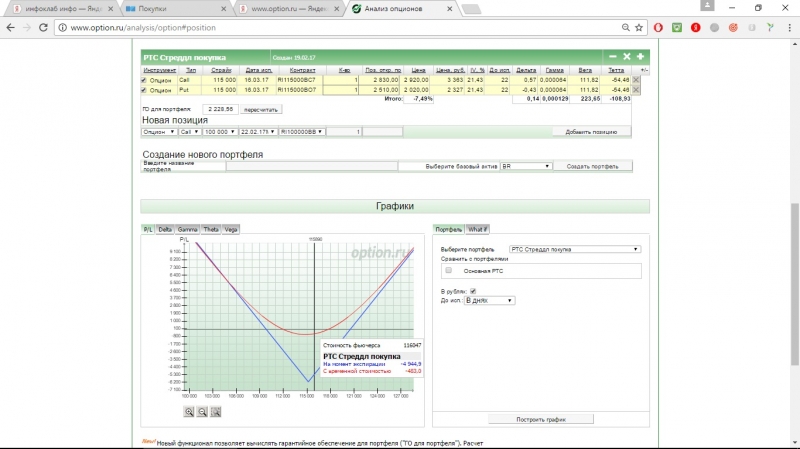Open the Chrome user profile button

click(707, 6)
